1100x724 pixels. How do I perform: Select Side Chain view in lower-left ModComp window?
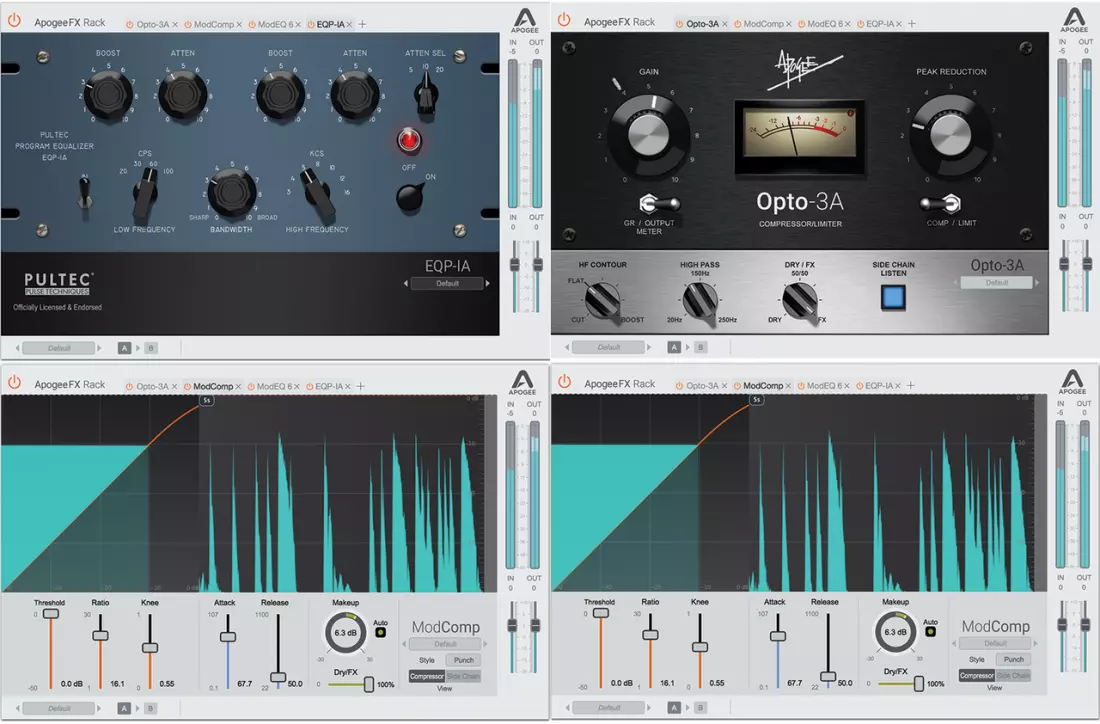[x=463, y=676]
